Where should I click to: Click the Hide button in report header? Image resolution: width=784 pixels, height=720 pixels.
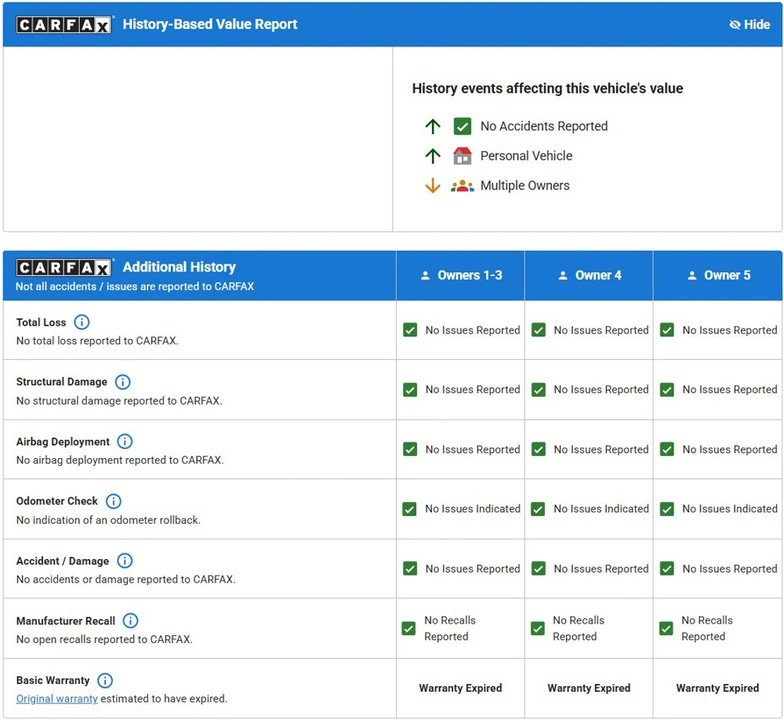tap(749, 24)
